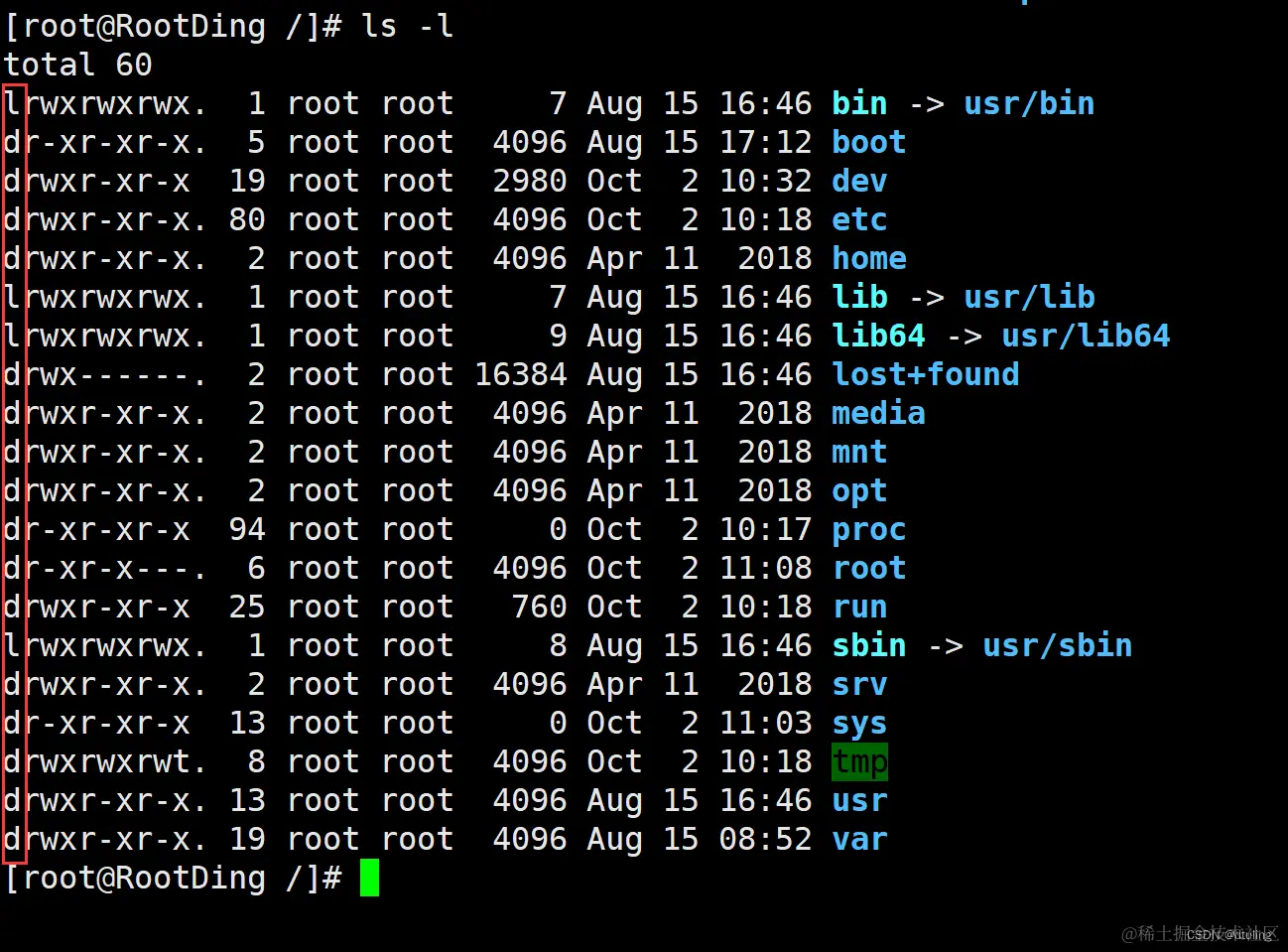This screenshot has height=952, width=1288.
Task: Select the time 17:12 in boot row
Action: 765,142
